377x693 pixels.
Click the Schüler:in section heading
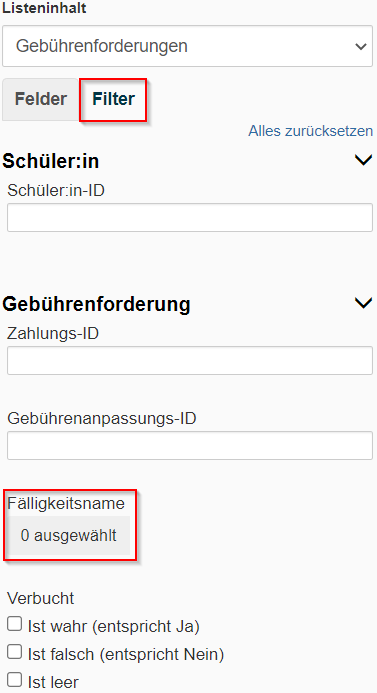pos(51,161)
